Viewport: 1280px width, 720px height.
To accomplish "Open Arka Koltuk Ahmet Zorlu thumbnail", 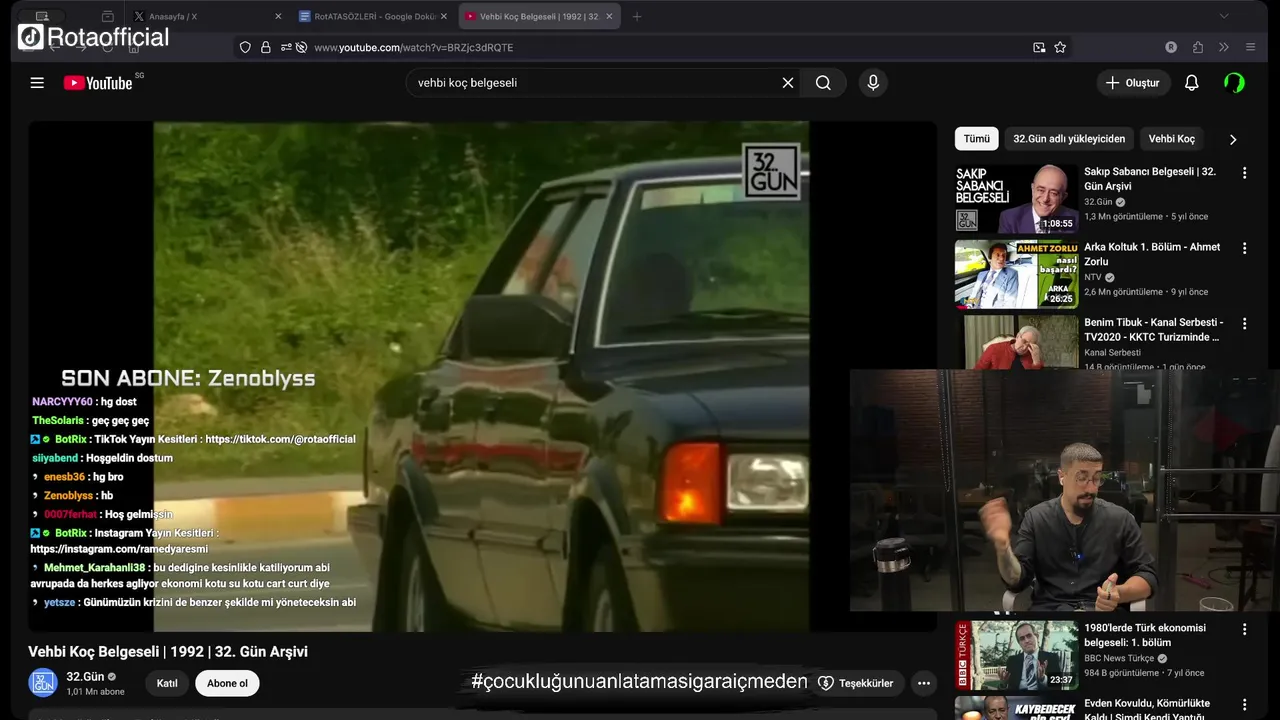I will point(1016,274).
